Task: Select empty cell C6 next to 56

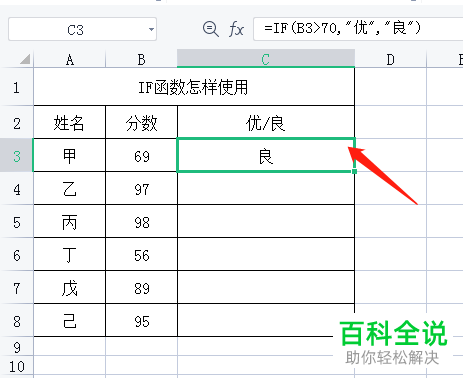Action: tap(266, 254)
